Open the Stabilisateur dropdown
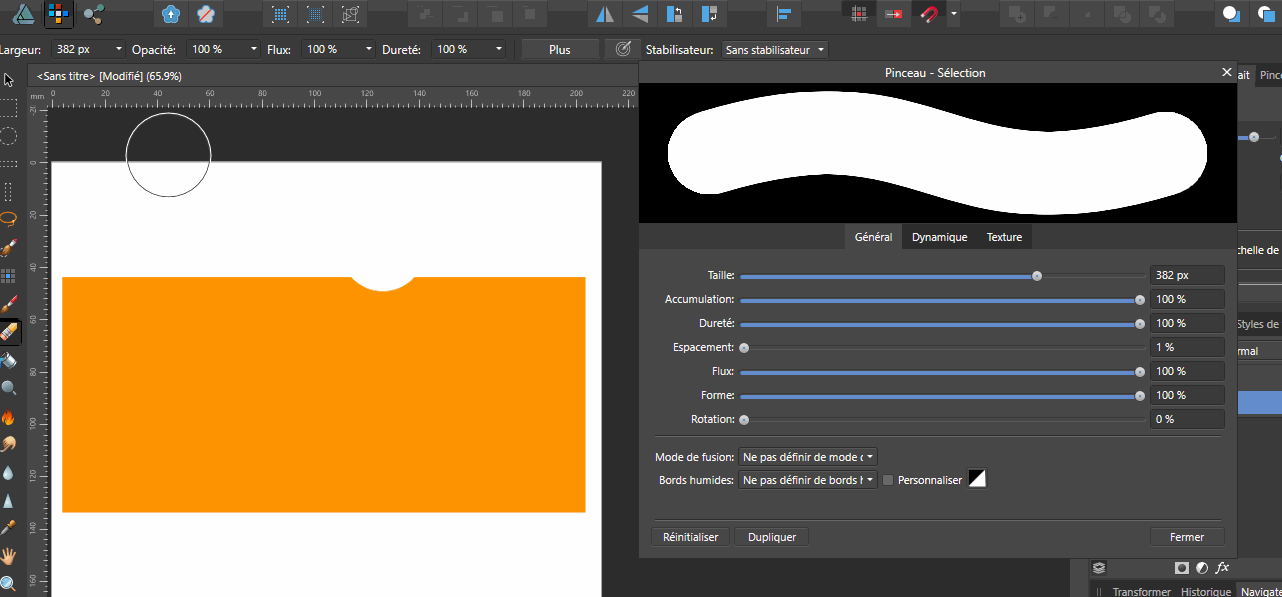The image size is (1282, 597). coord(776,49)
